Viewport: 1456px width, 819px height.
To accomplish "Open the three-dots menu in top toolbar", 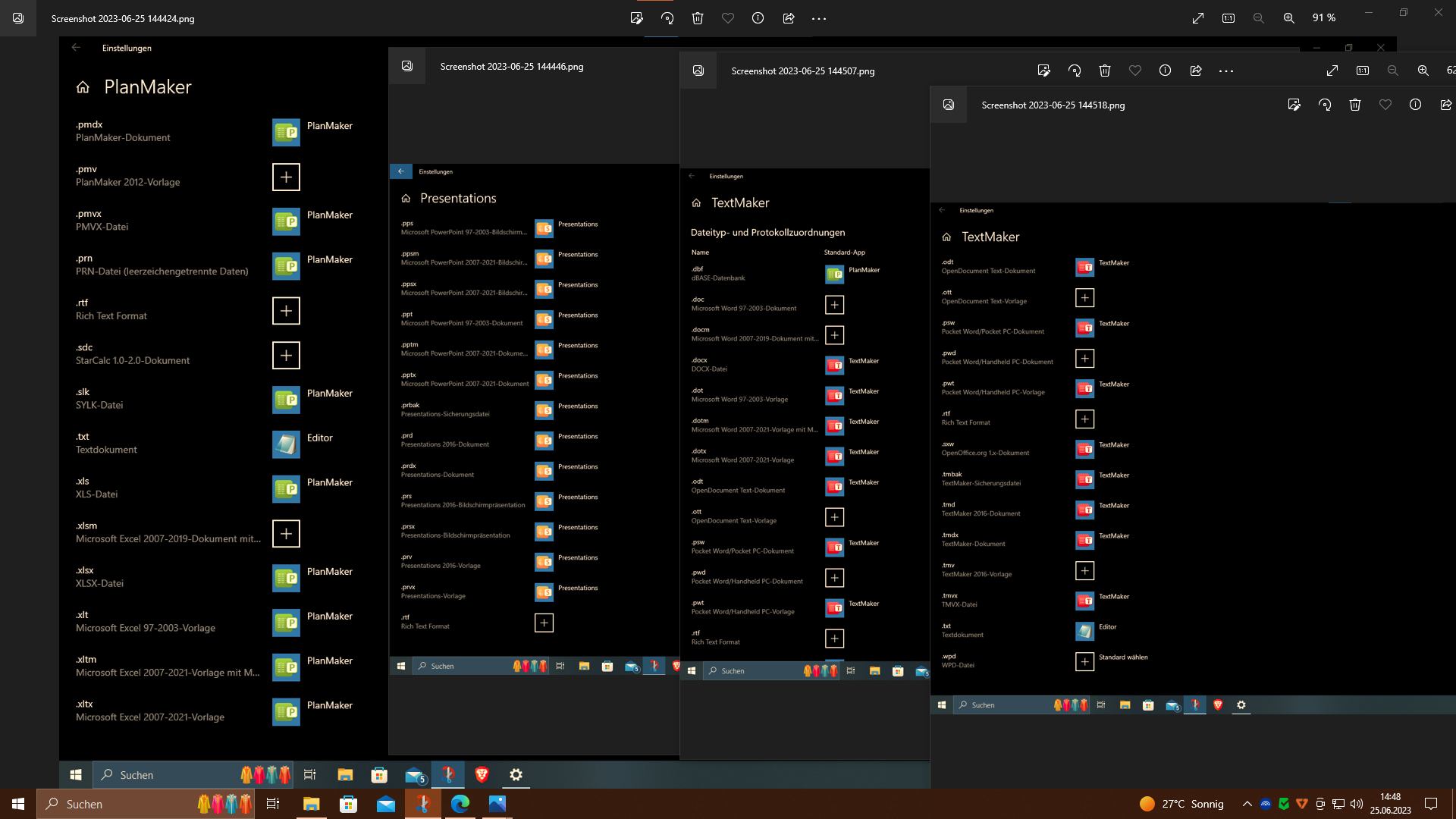I will click(819, 18).
